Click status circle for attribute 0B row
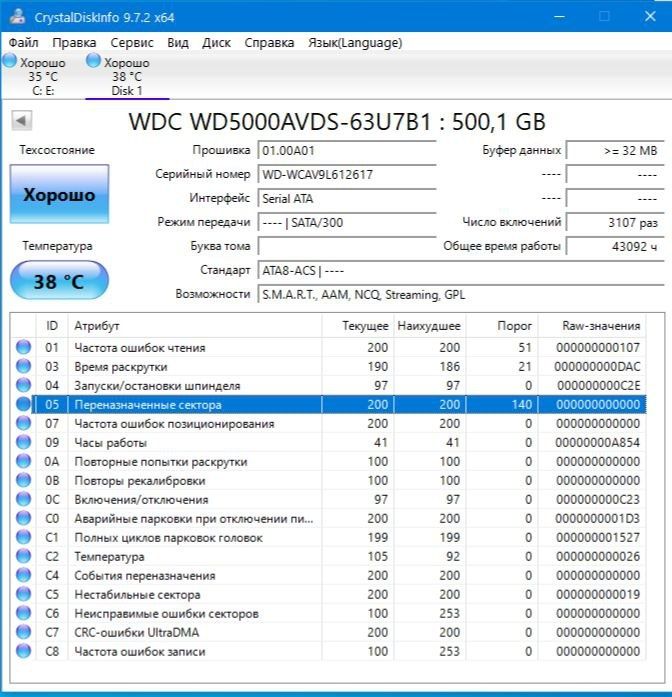 point(23,480)
